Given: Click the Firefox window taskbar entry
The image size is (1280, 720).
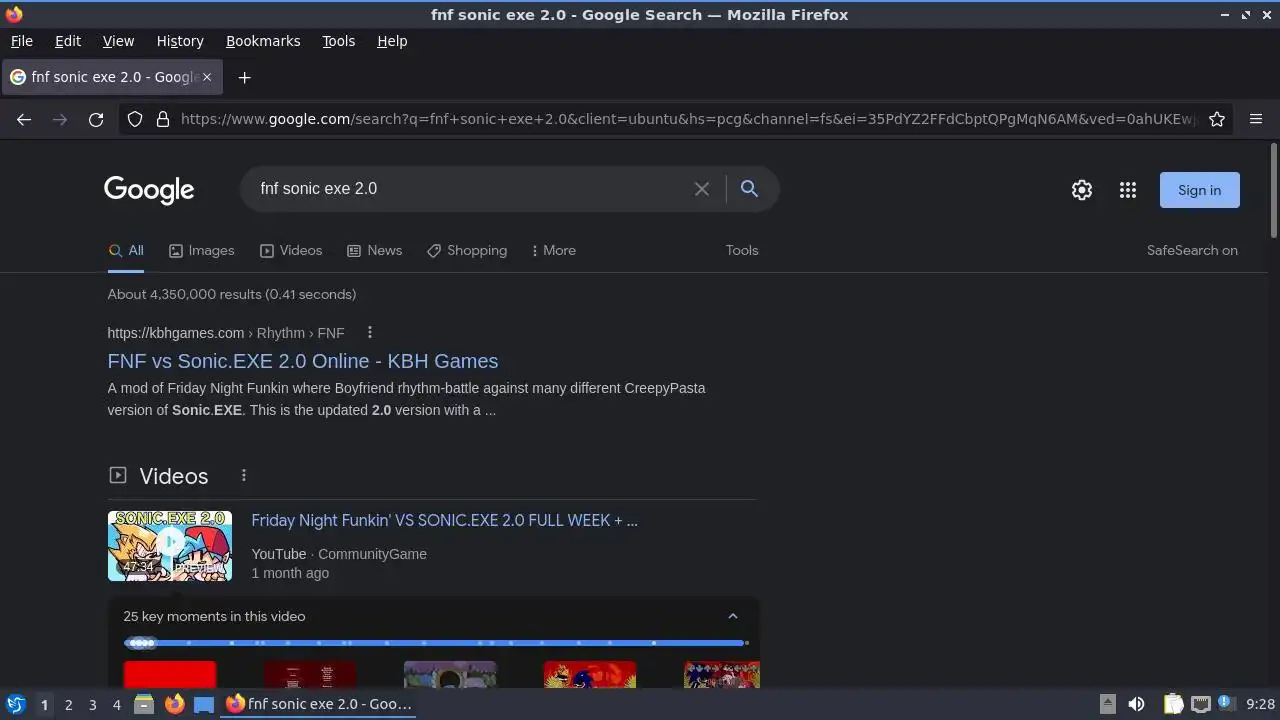Looking at the screenshot, I should tap(319, 704).
